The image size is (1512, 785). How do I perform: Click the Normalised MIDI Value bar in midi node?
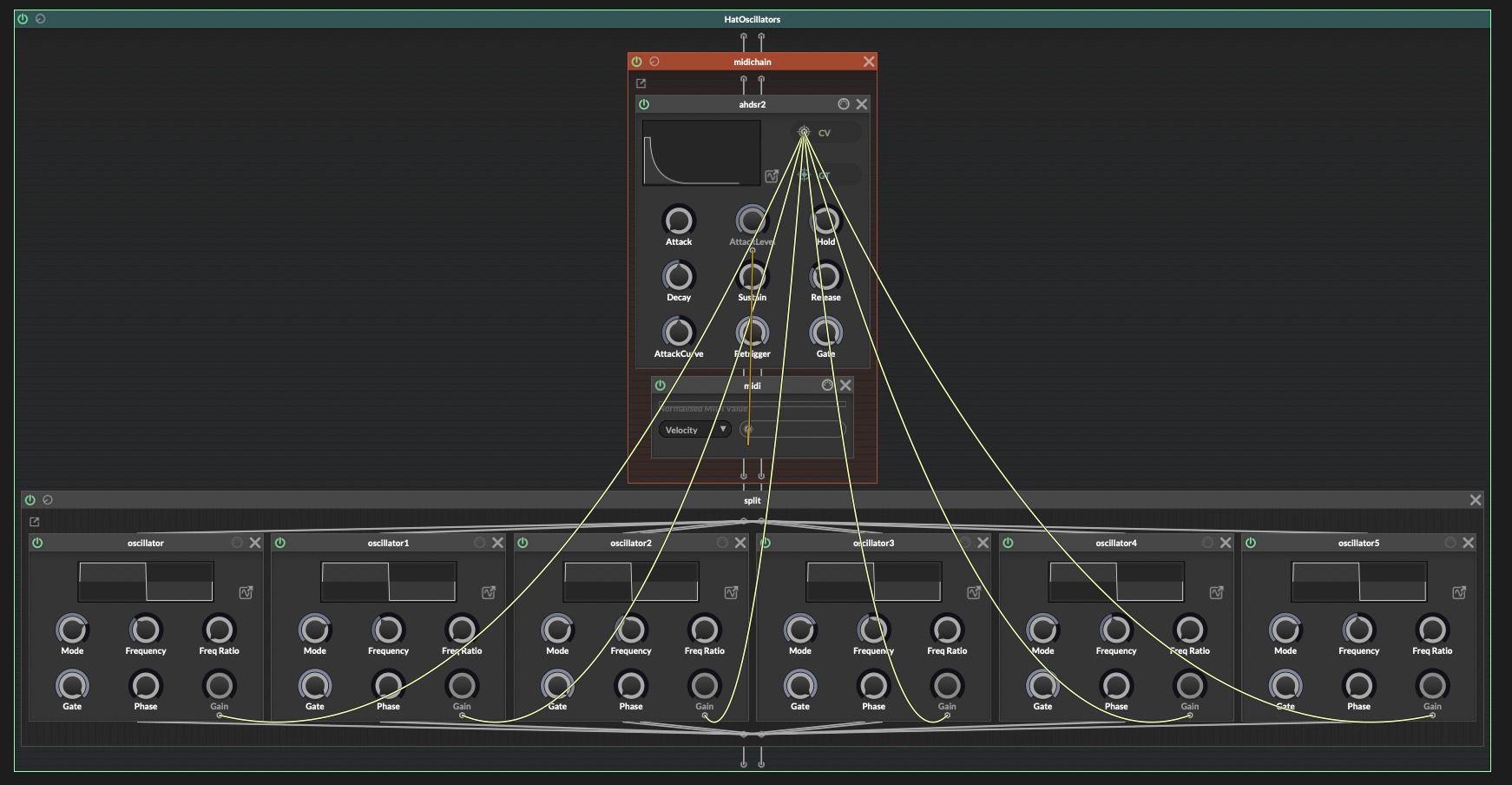click(752, 404)
